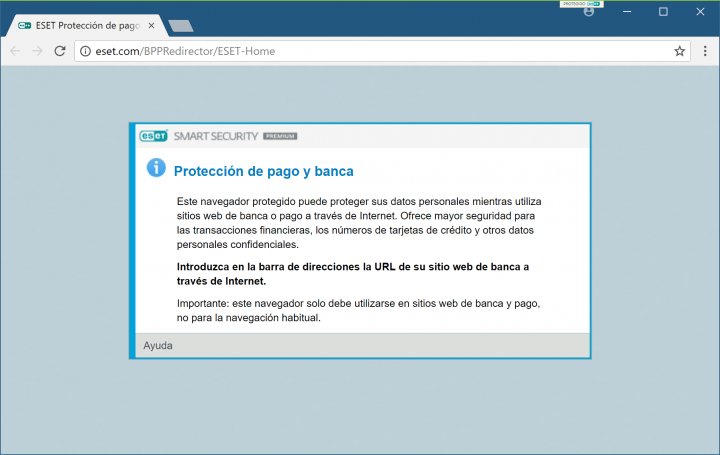This screenshot has width=720, height=455.
Task: Click the address bar URL field
Action: coord(382,51)
